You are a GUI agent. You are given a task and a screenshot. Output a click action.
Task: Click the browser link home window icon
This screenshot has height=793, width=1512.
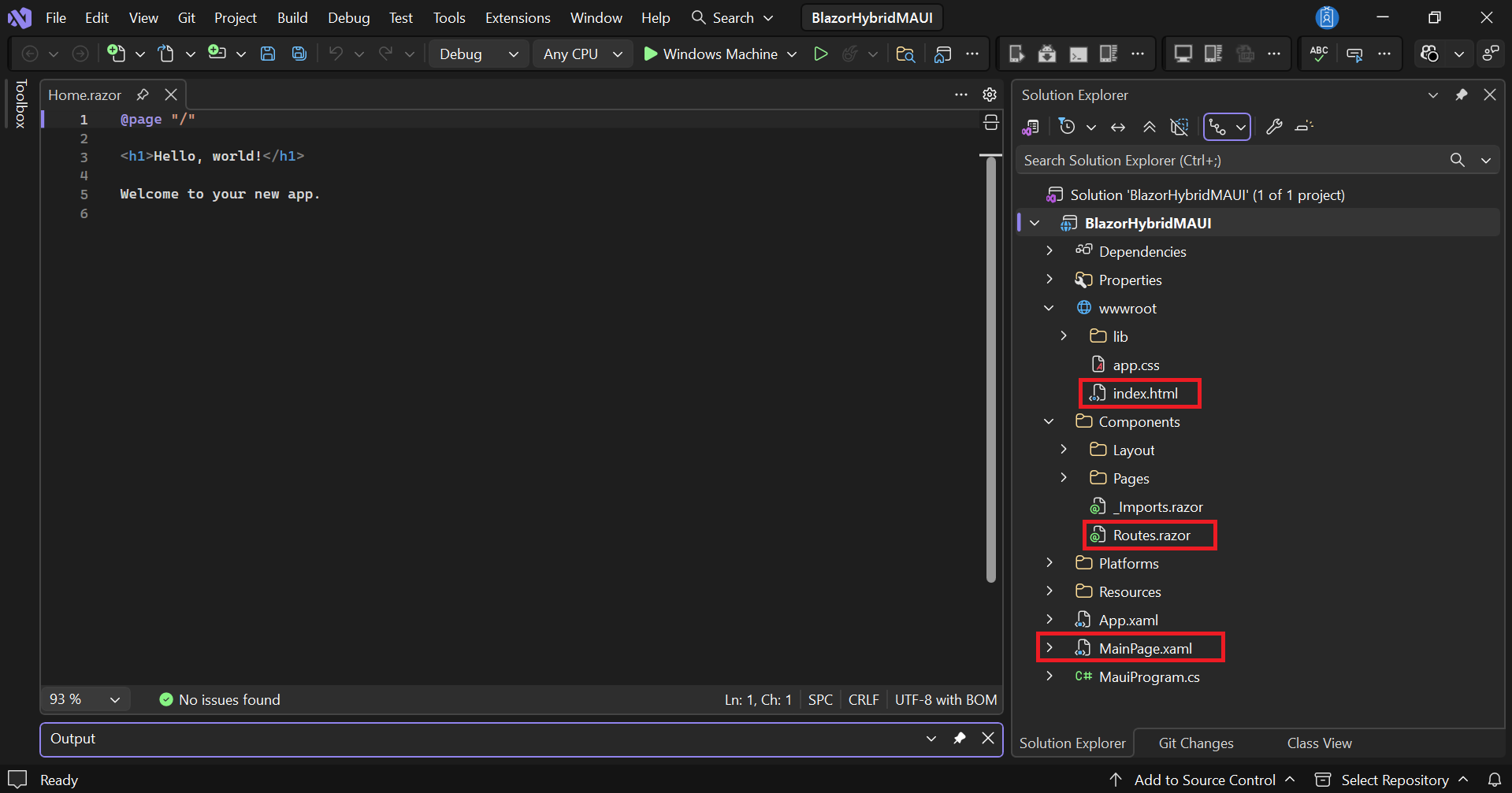click(942, 54)
